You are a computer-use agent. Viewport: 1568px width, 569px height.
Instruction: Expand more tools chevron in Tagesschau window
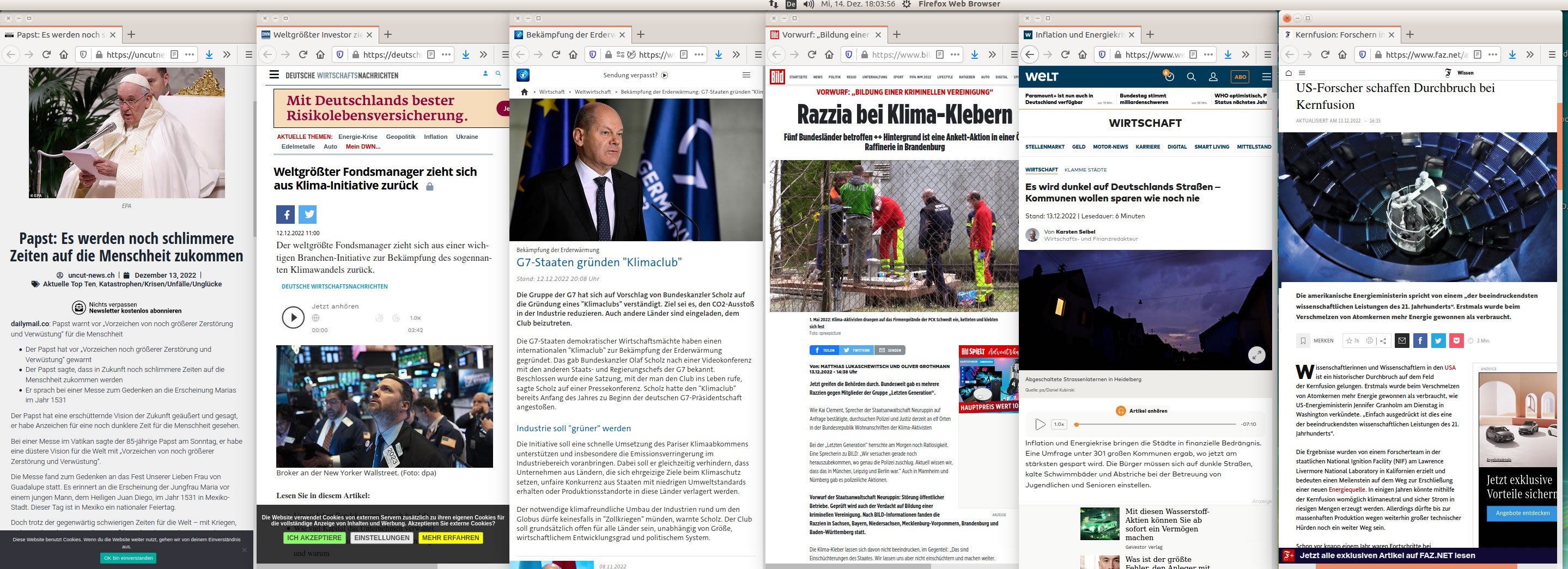736,55
